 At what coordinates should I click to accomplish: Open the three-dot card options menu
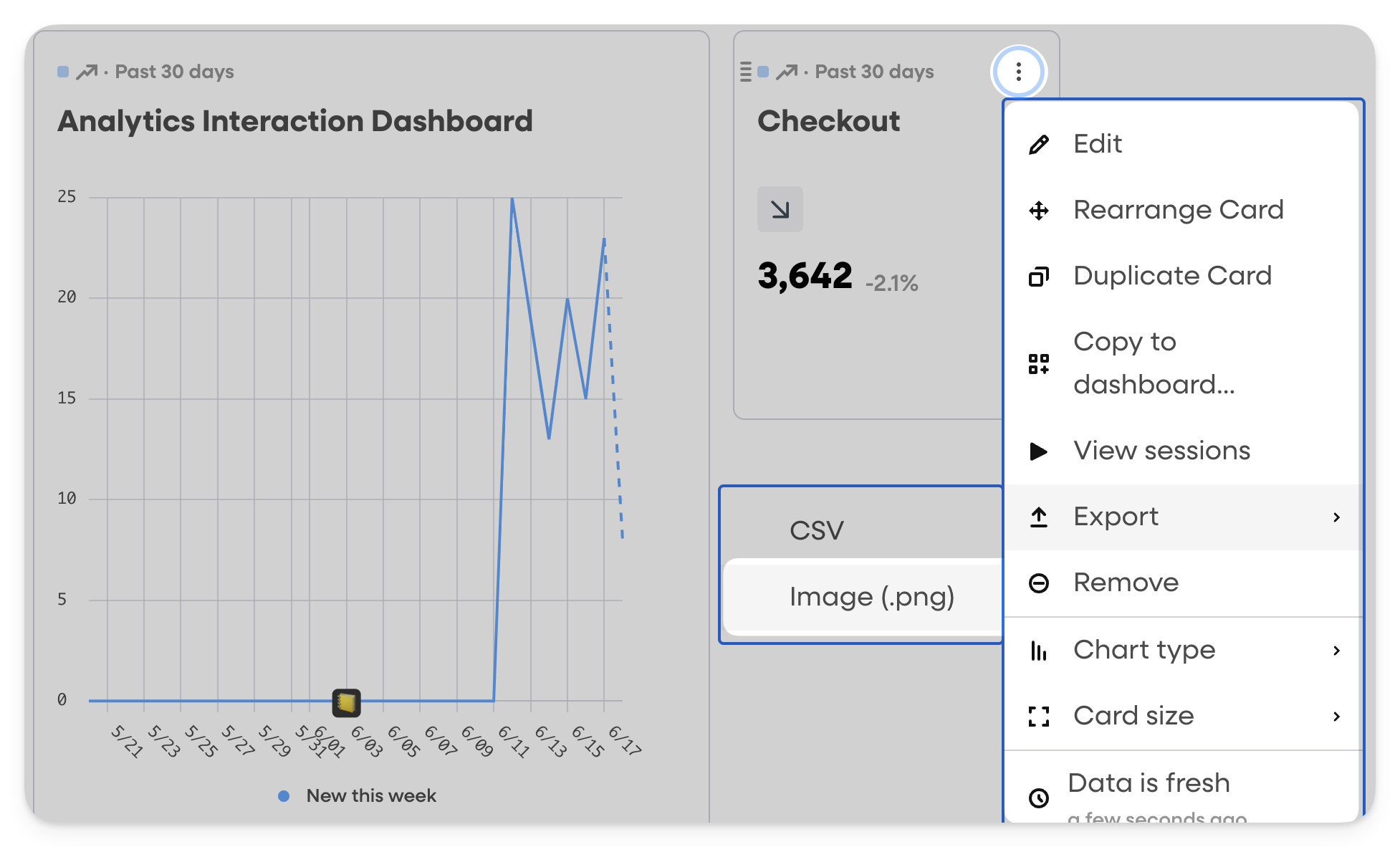tap(1017, 71)
